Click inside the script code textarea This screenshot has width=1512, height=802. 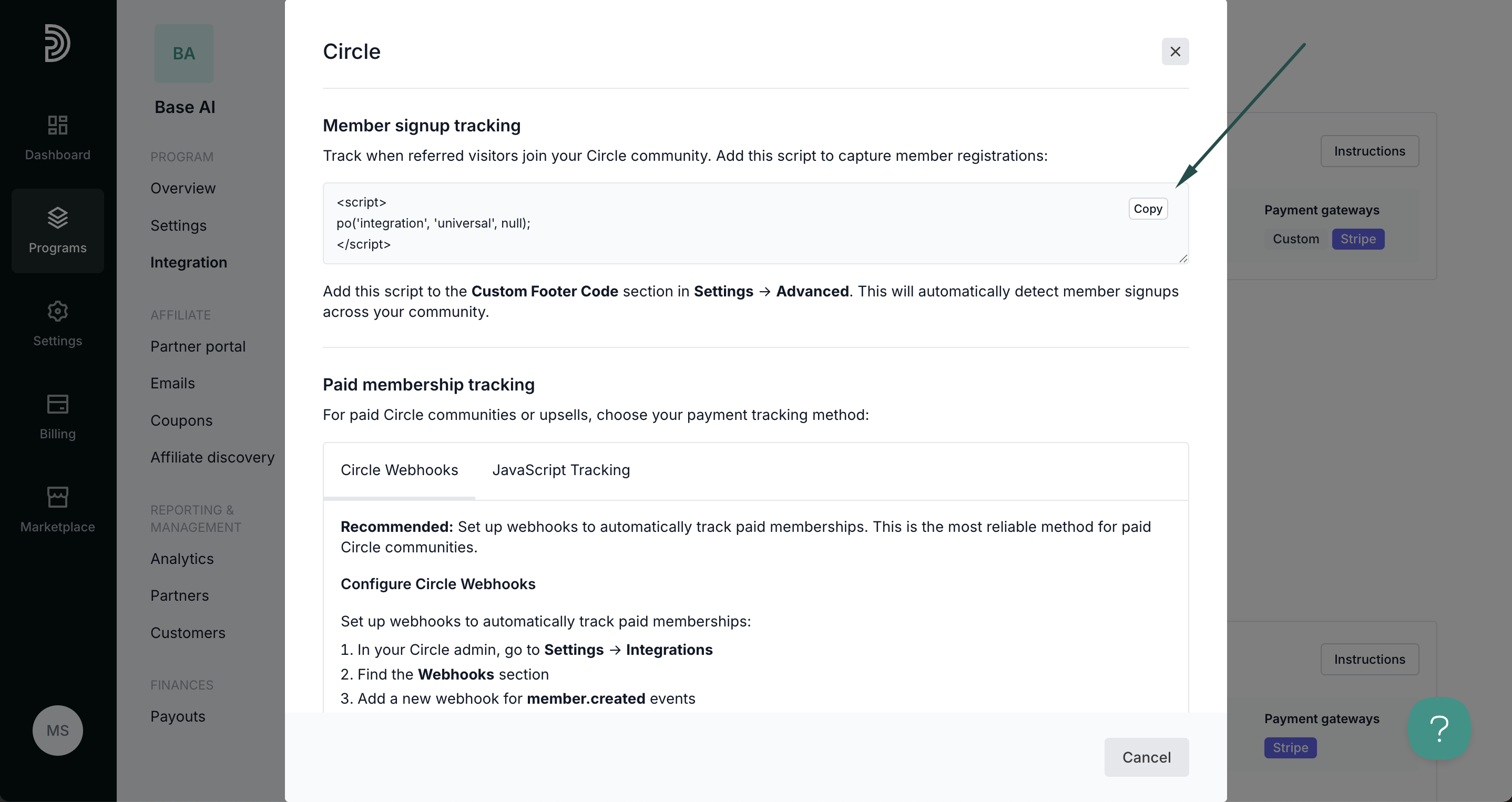coord(755,223)
